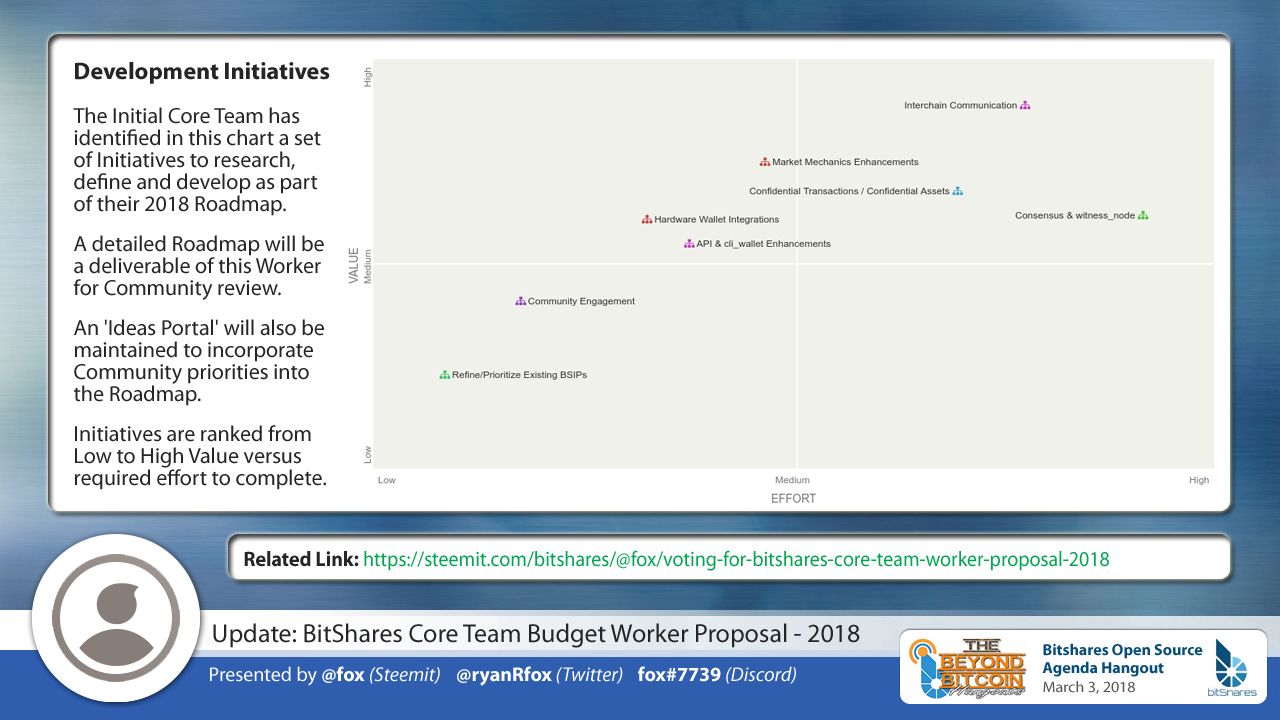Click the Medium tick on the effort axis

tap(793, 480)
